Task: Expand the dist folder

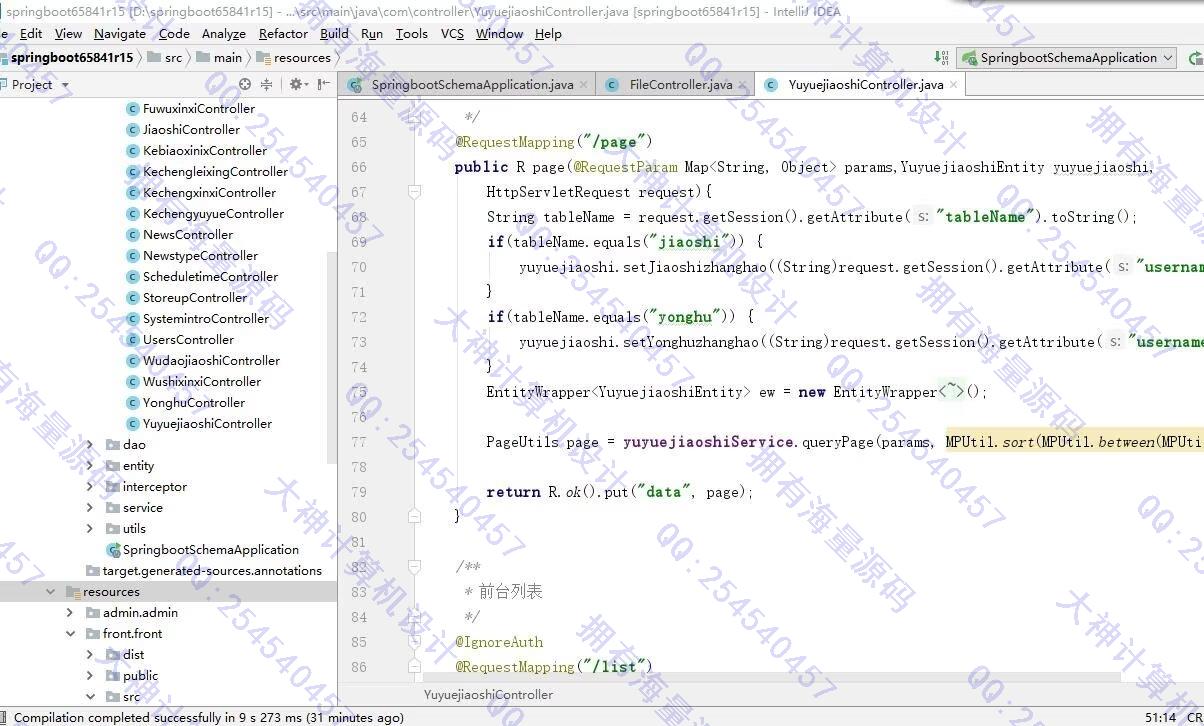Action: tap(89, 654)
